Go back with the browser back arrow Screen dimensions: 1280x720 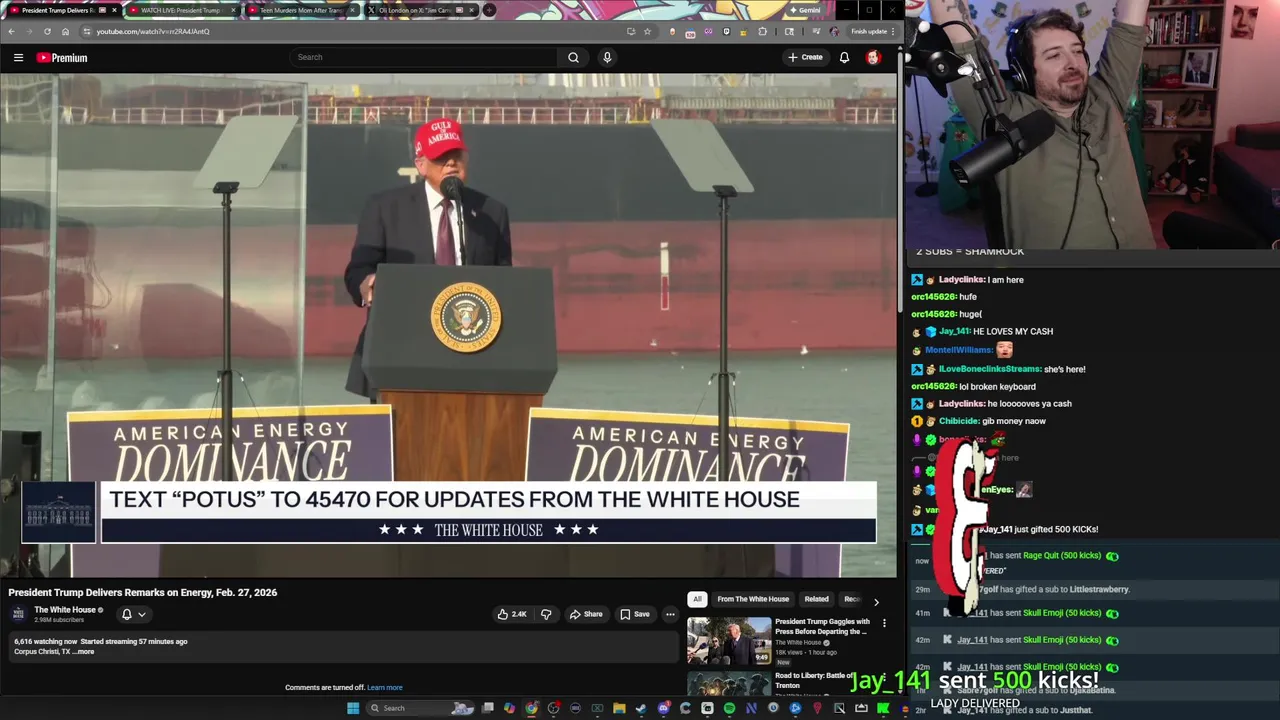click(11, 31)
